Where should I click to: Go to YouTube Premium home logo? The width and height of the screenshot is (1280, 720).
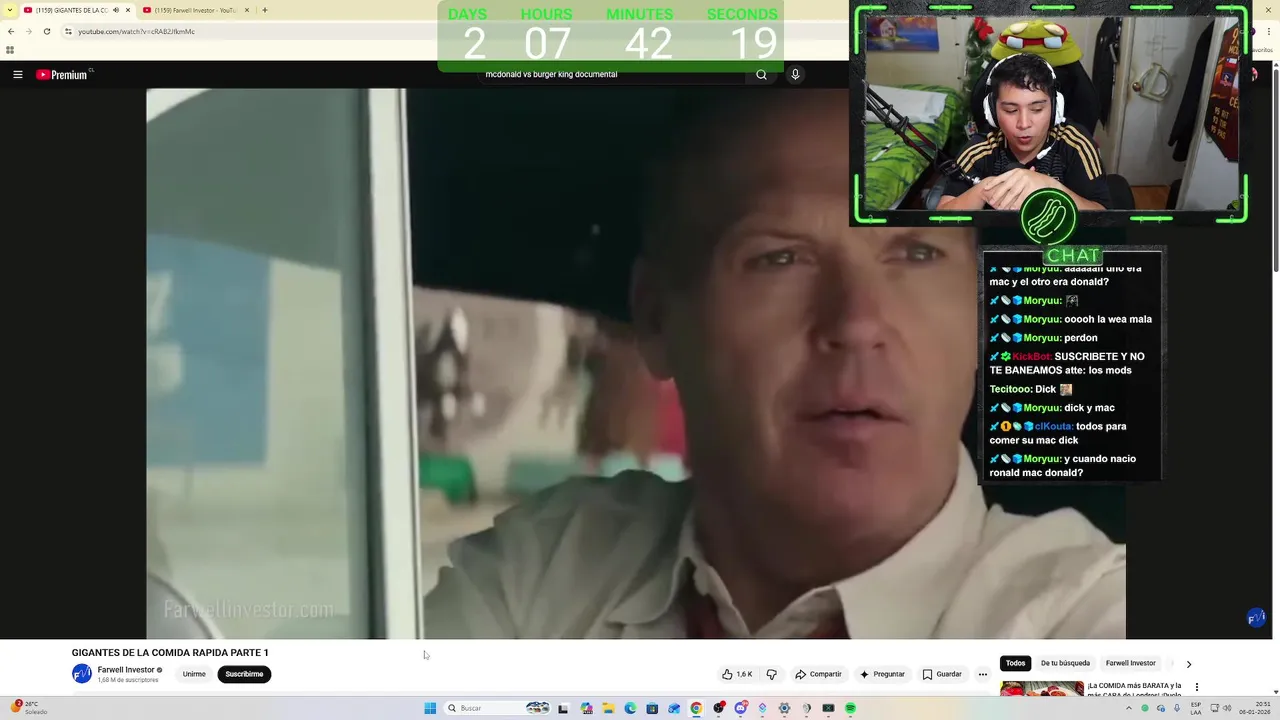point(64,74)
